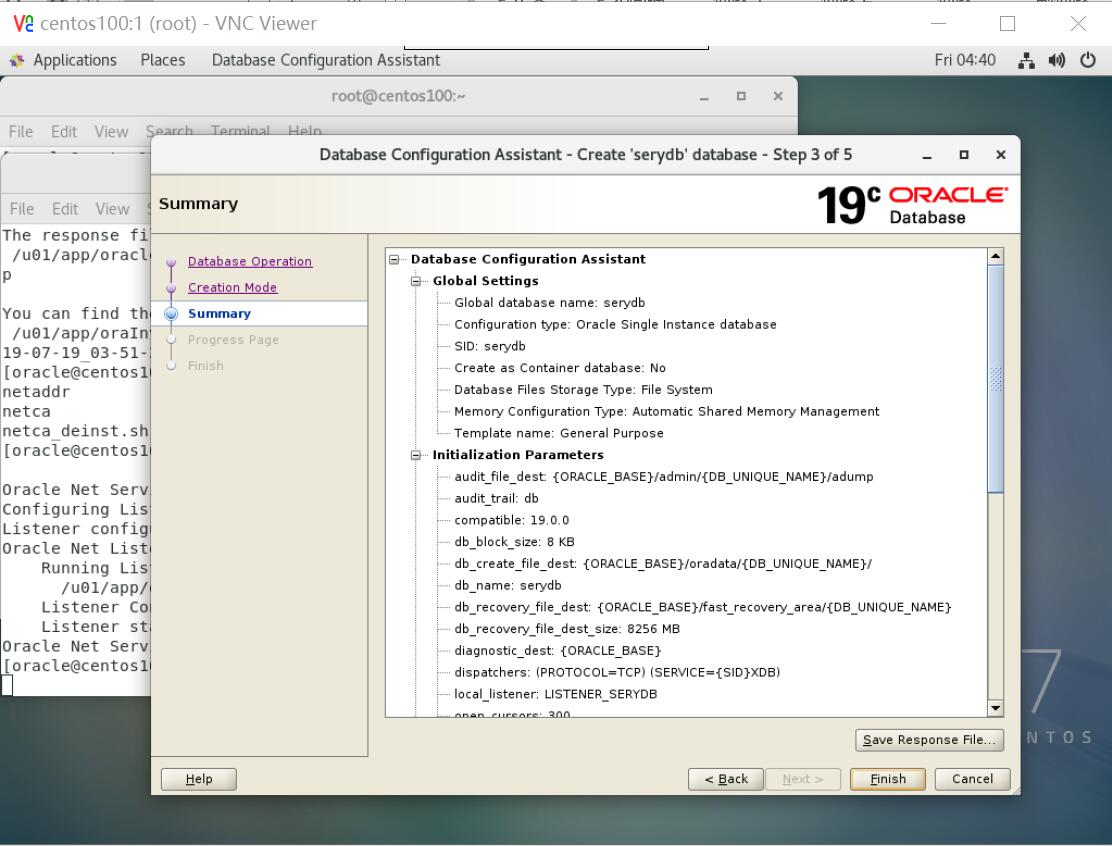
Task: Click Save Response File button
Action: 929,740
